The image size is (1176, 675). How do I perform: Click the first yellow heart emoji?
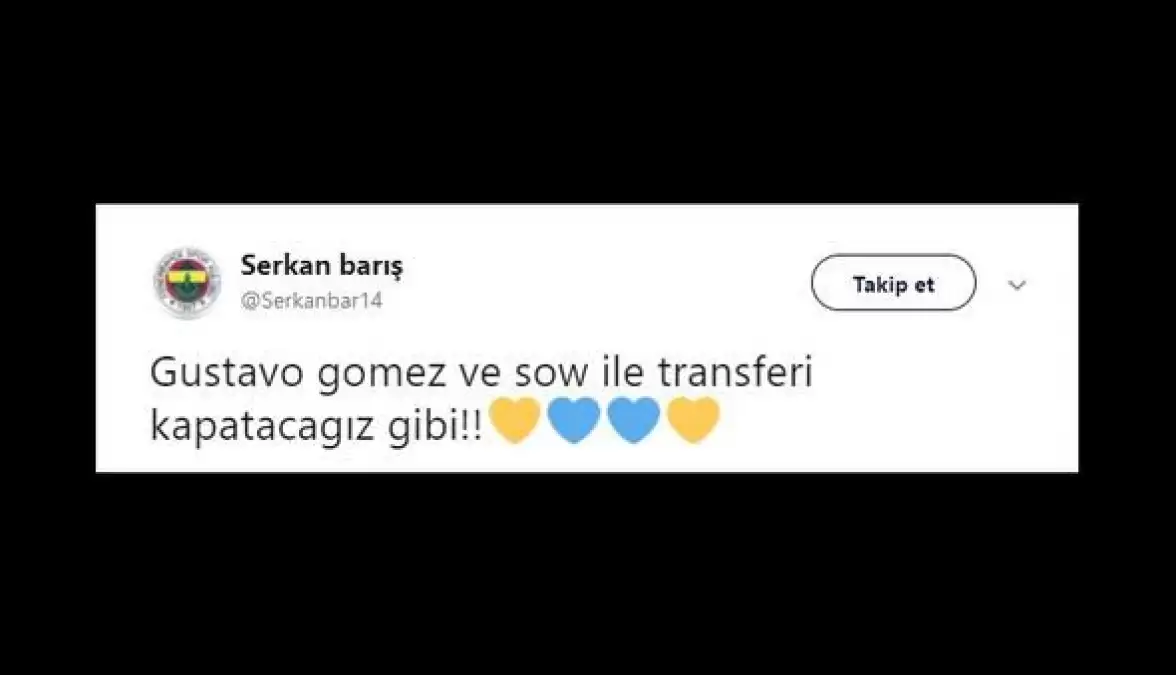[514, 420]
